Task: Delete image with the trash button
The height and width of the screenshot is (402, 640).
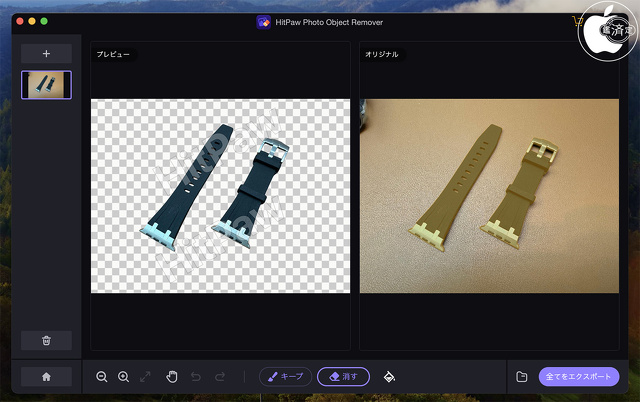Action: tap(46, 340)
